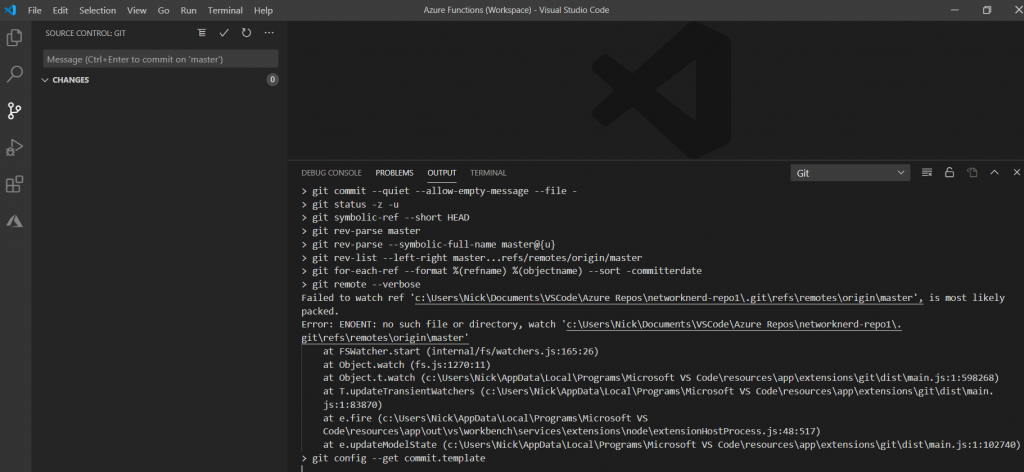Open the Azure view icon
This screenshot has height=472, width=1024.
pos(14,221)
